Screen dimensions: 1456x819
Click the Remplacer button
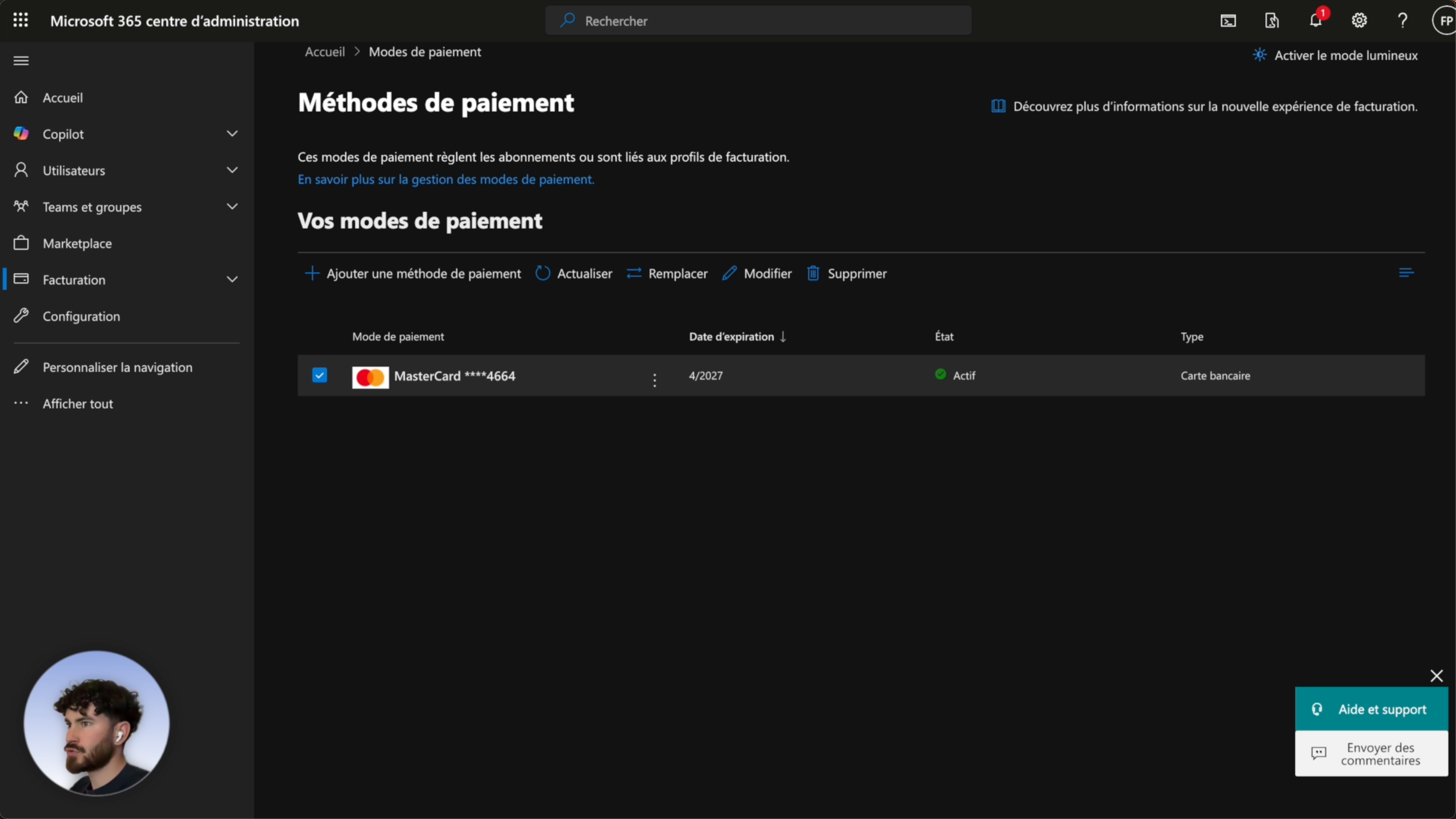click(x=667, y=274)
